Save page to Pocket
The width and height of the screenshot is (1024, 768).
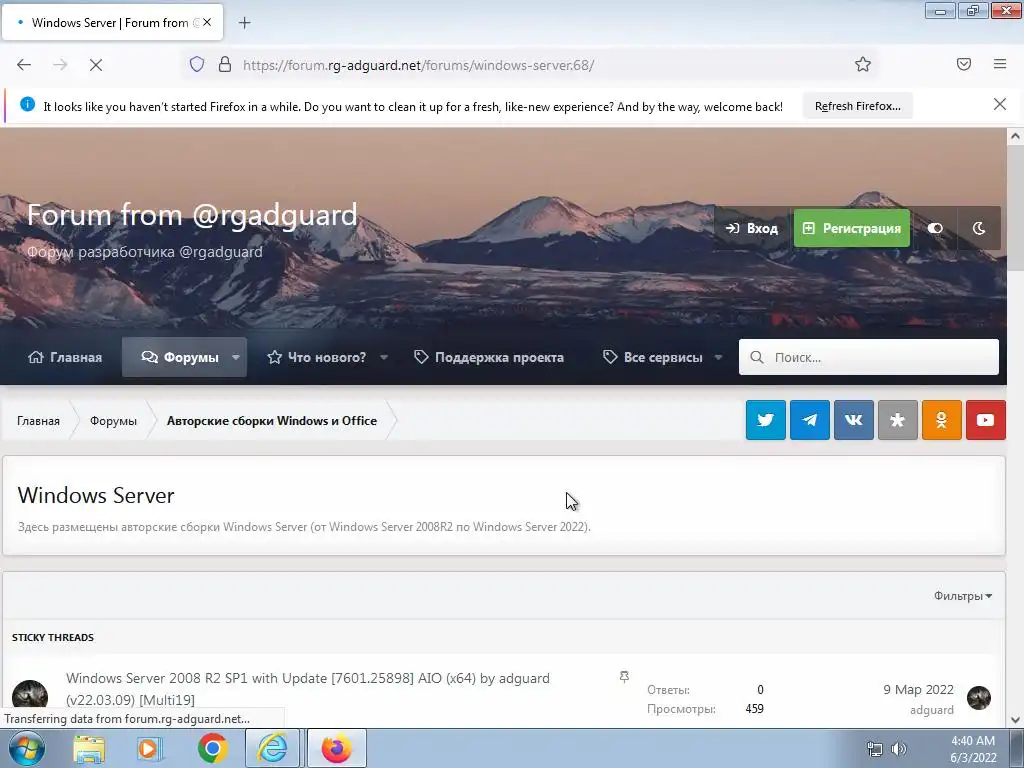coord(964,64)
